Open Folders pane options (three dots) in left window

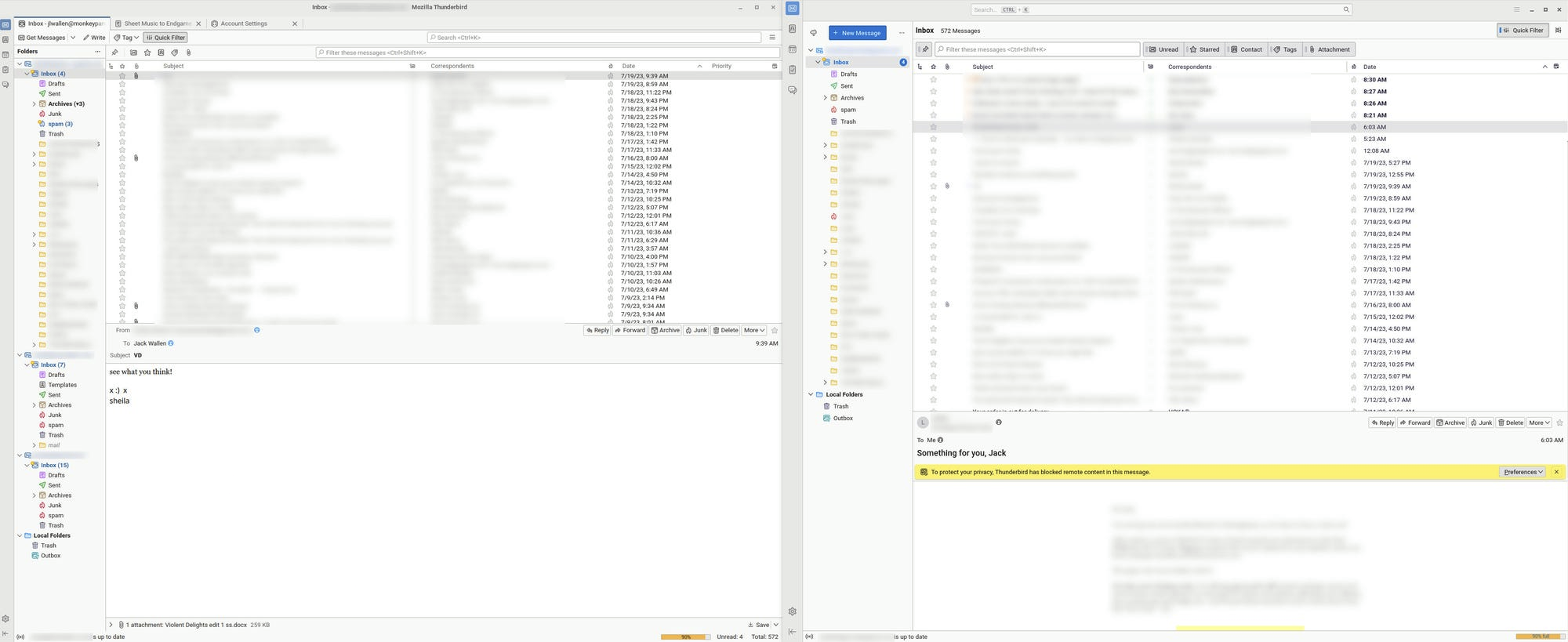pyautogui.click(x=97, y=51)
